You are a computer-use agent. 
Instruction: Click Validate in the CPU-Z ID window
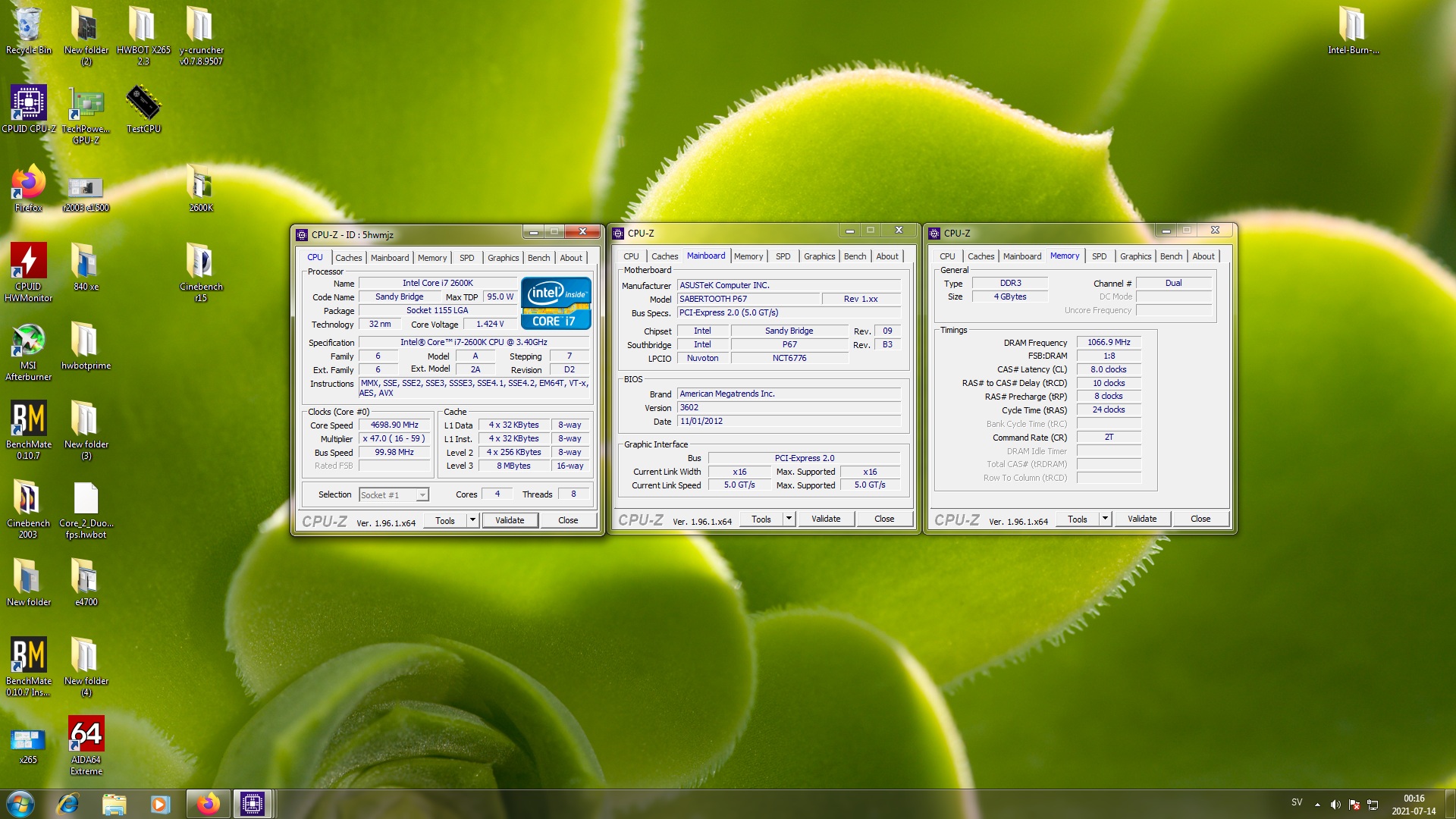(510, 520)
